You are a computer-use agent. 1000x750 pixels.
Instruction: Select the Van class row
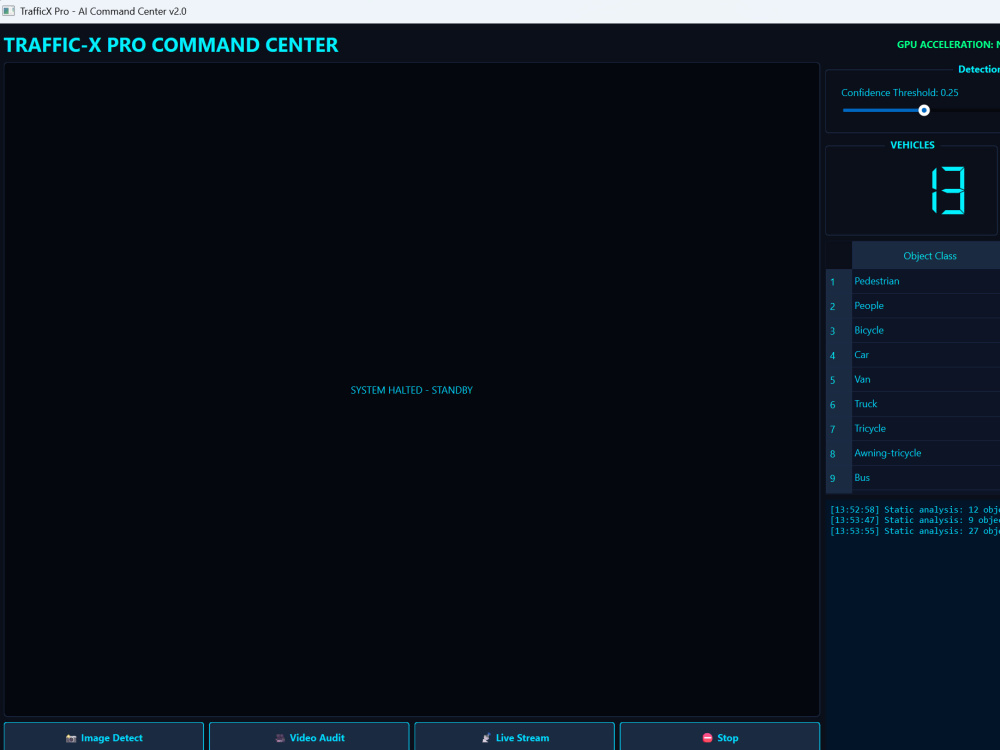(926, 379)
